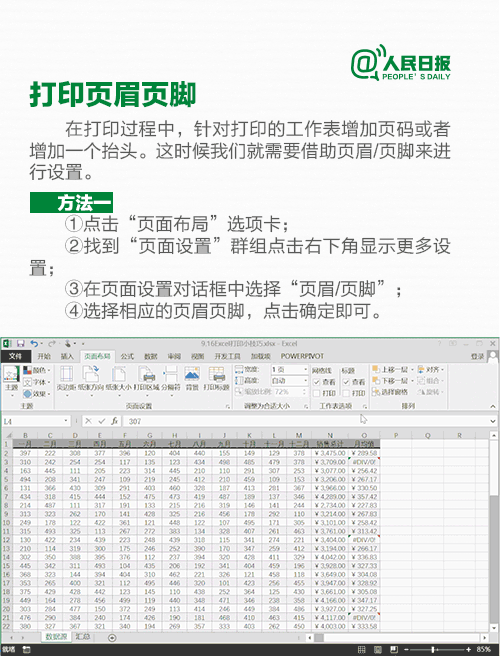The height and width of the screenshot is (656, 500).
Task: Toggle 标题 打印 checkbox
Action: [346, 393]
